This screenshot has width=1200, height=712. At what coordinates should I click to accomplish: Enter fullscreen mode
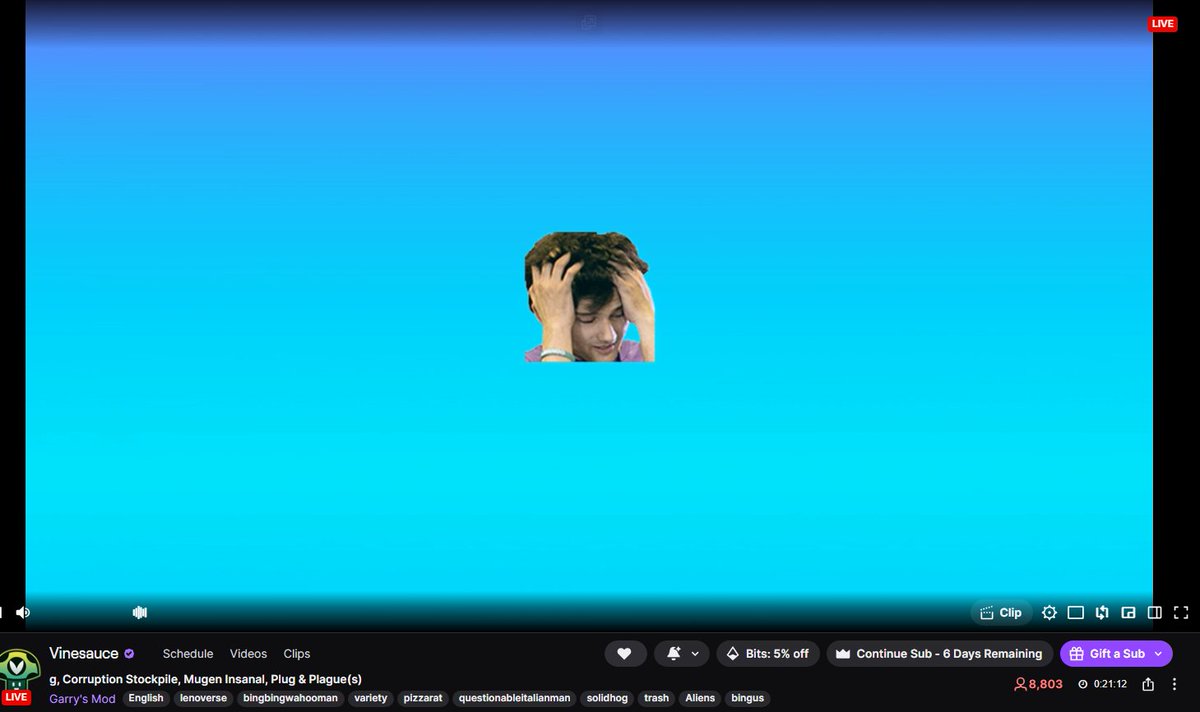(x=1181, y=612)
